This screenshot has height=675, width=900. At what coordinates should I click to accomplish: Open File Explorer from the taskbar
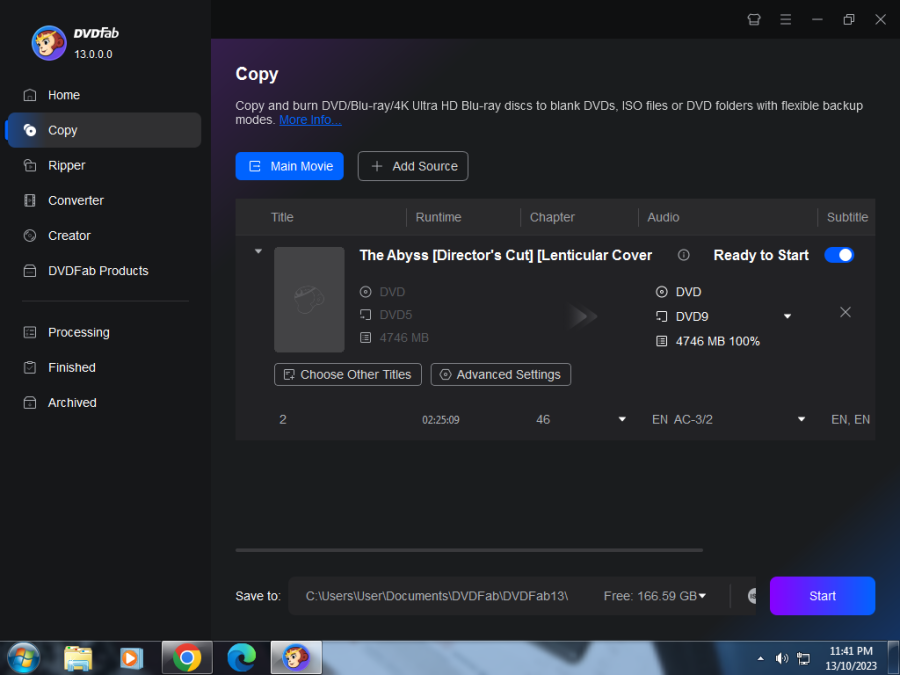coord(78,658)
